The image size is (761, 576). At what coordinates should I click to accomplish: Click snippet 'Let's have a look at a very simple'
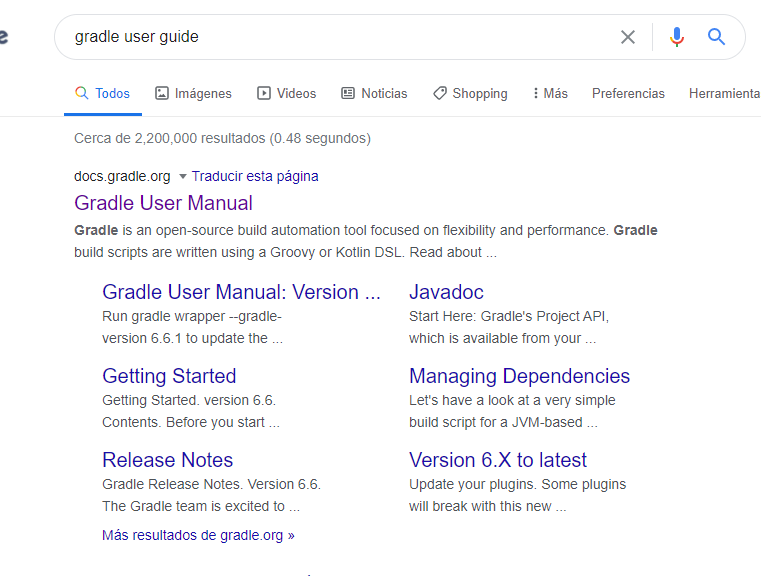coord(512,400)
